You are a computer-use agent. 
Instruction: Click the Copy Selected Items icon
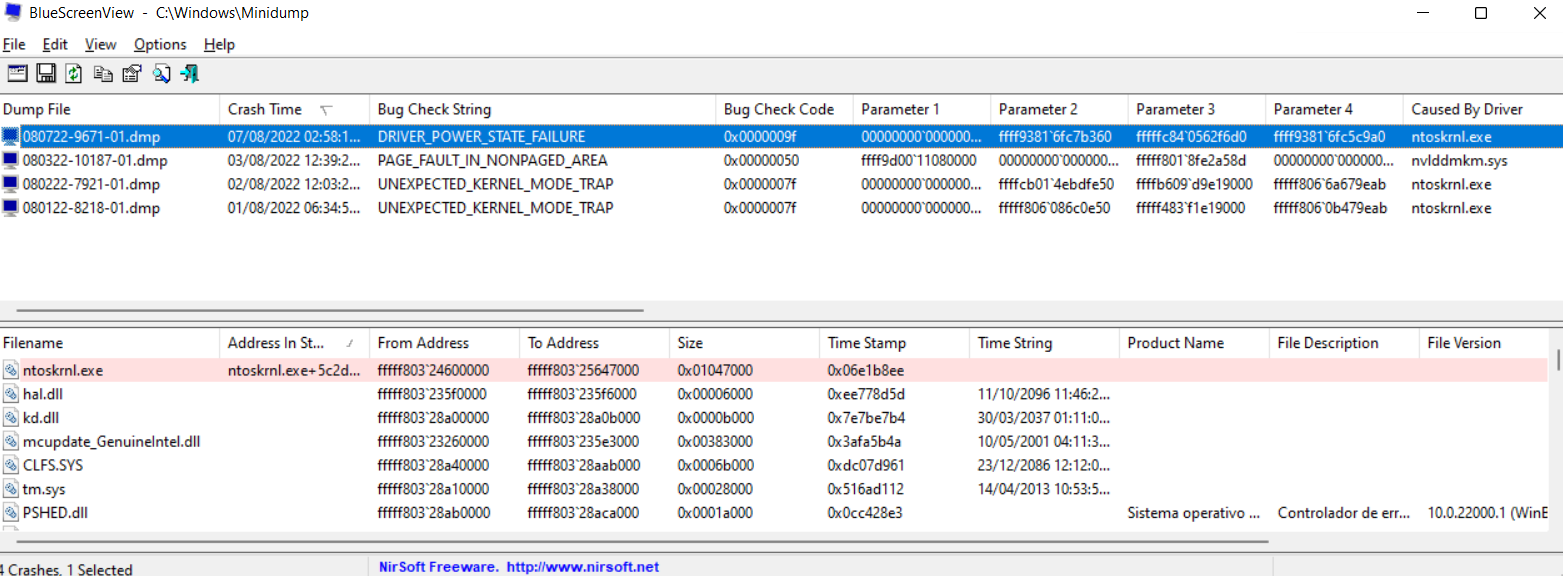[103, 73]
